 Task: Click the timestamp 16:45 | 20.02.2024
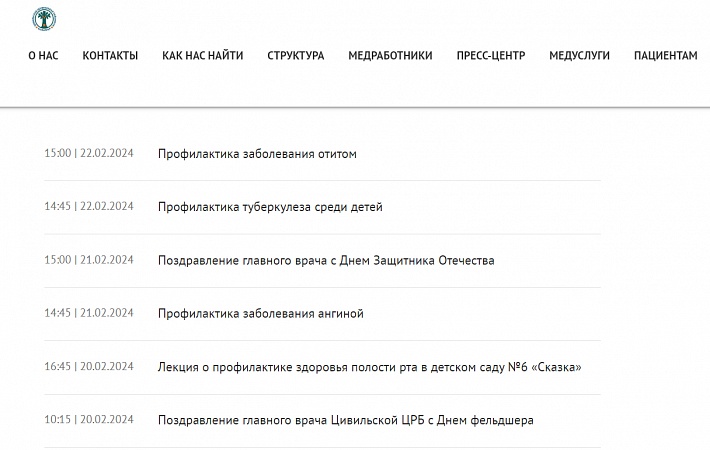click(x=89, y=366)
